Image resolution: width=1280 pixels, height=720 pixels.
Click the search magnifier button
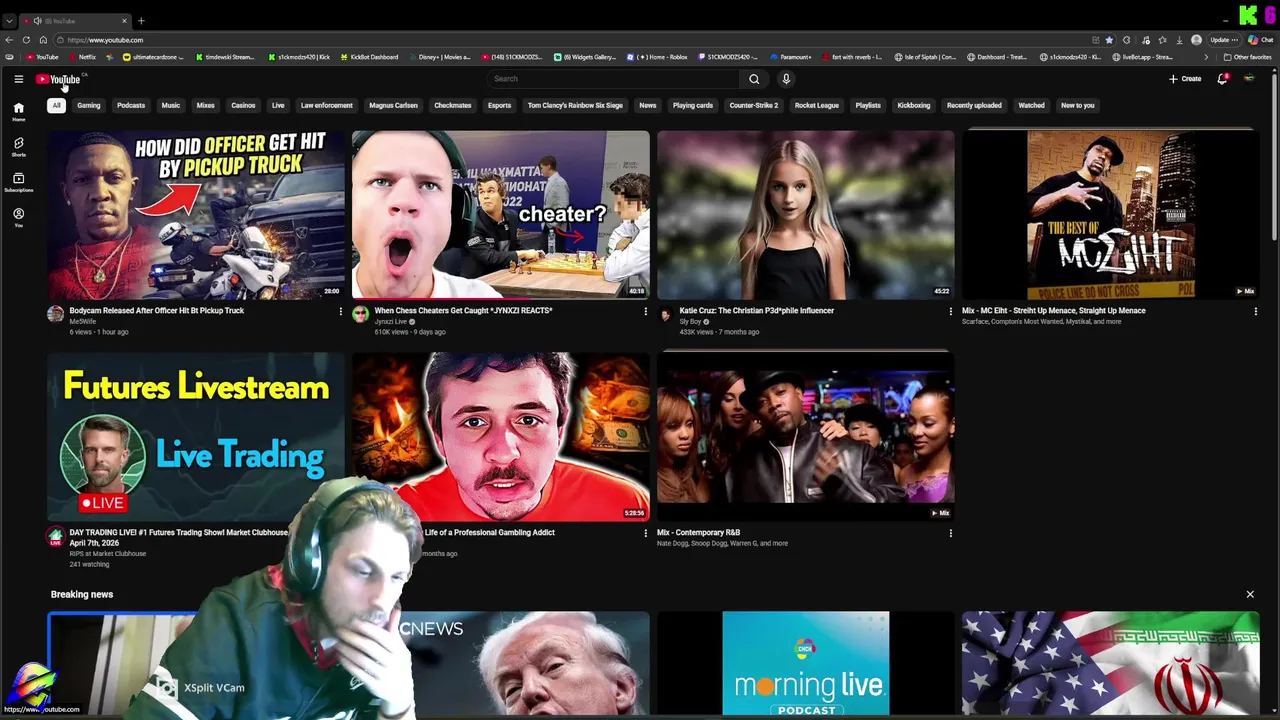coord(754,79)
